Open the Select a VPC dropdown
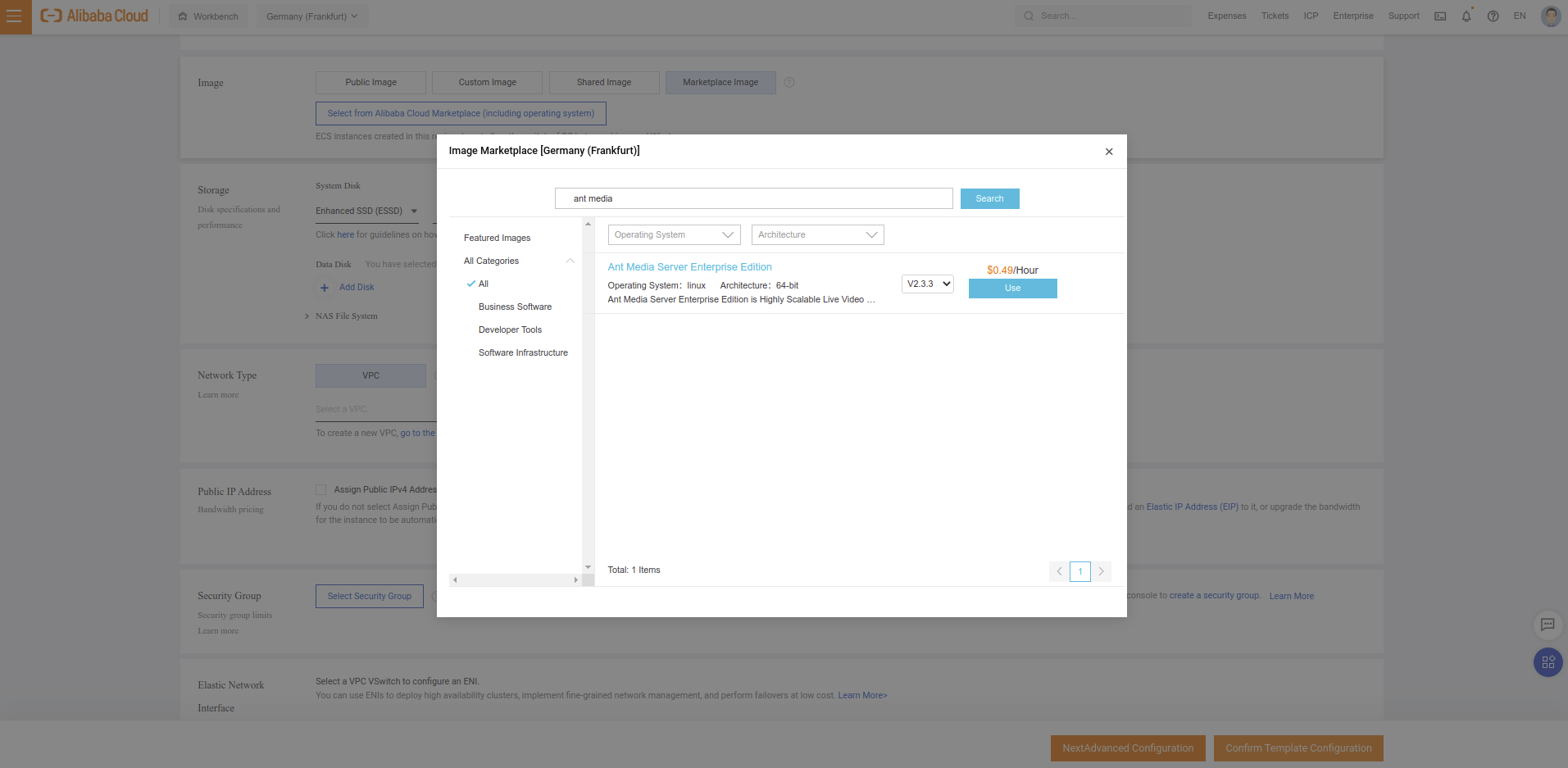Image resolution: width=1568 pixels, height=768 pixels. click(x=375, y=409)
